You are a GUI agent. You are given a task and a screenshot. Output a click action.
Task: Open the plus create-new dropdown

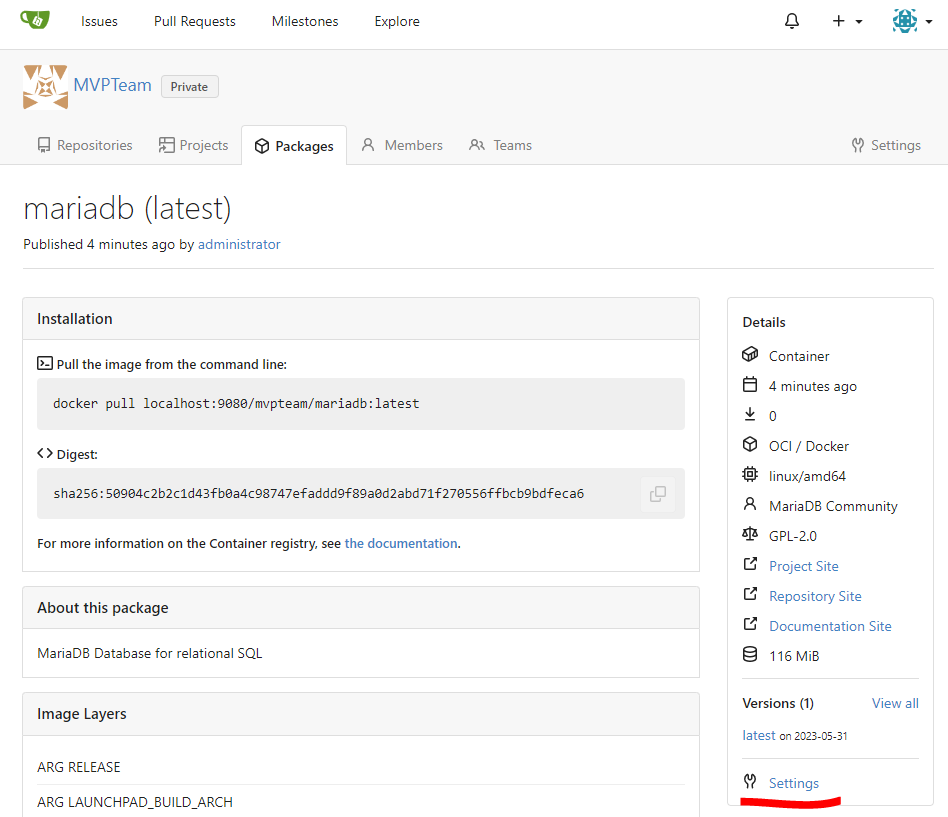click(846, 21)
